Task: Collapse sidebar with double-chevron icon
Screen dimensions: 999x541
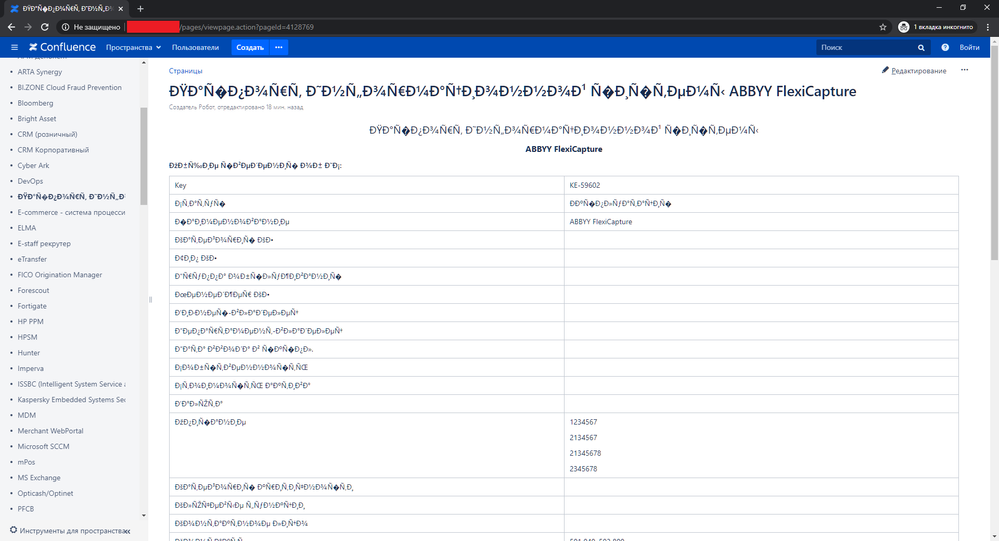Action: coord(127,531)
